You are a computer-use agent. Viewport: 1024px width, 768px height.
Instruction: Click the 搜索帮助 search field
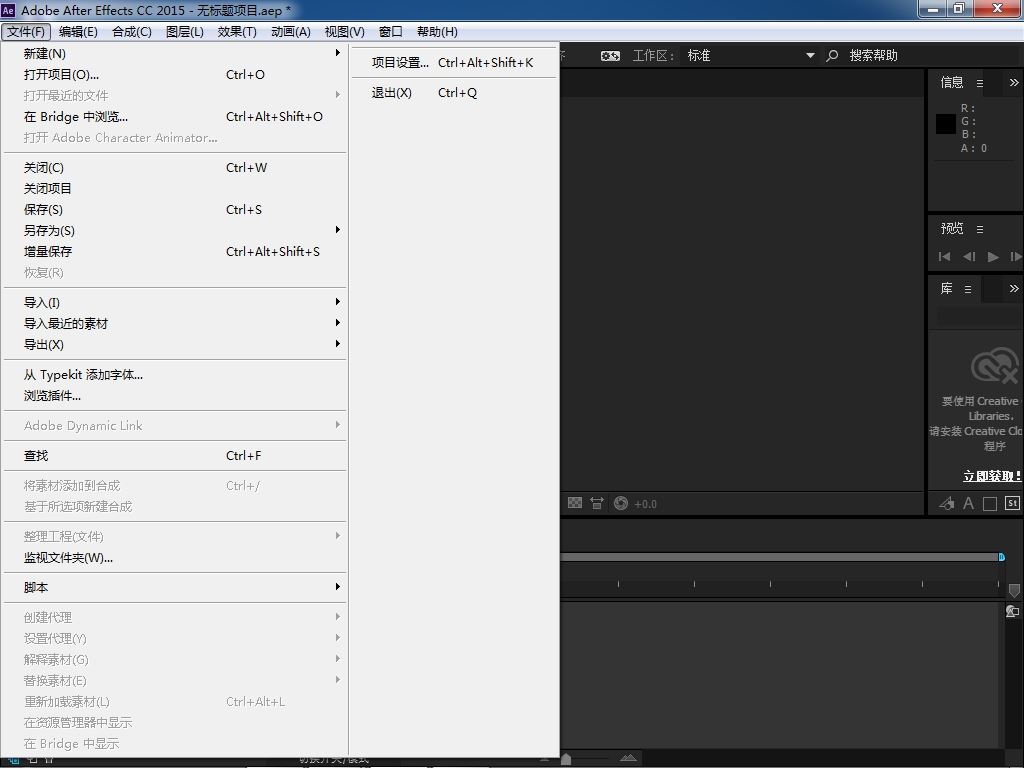(873, 56)
